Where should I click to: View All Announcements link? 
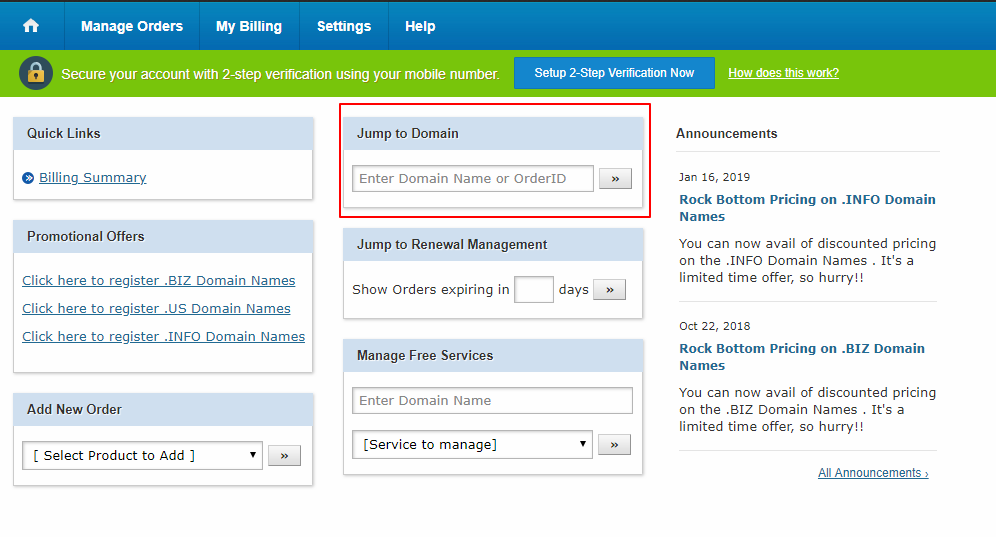pyautogui.click(x=872, y=473)
